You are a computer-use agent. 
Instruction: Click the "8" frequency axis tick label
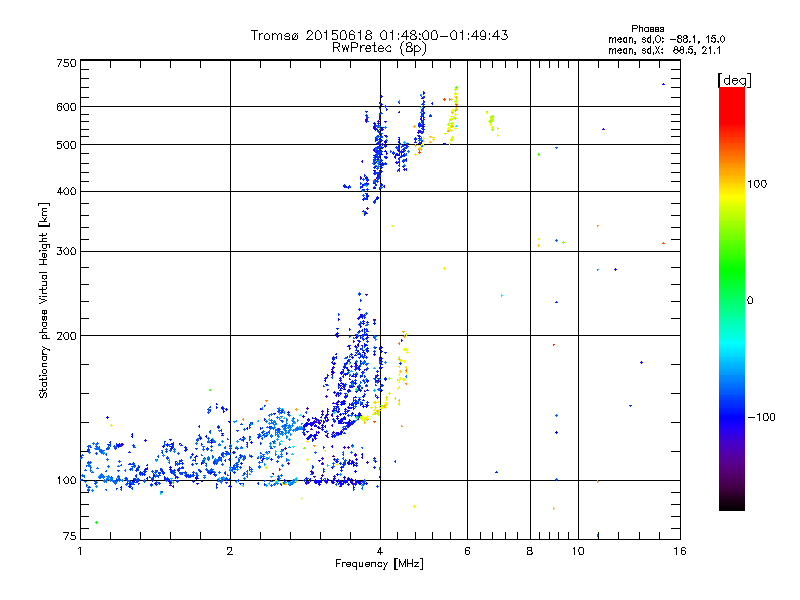click(x=530, y=551)
